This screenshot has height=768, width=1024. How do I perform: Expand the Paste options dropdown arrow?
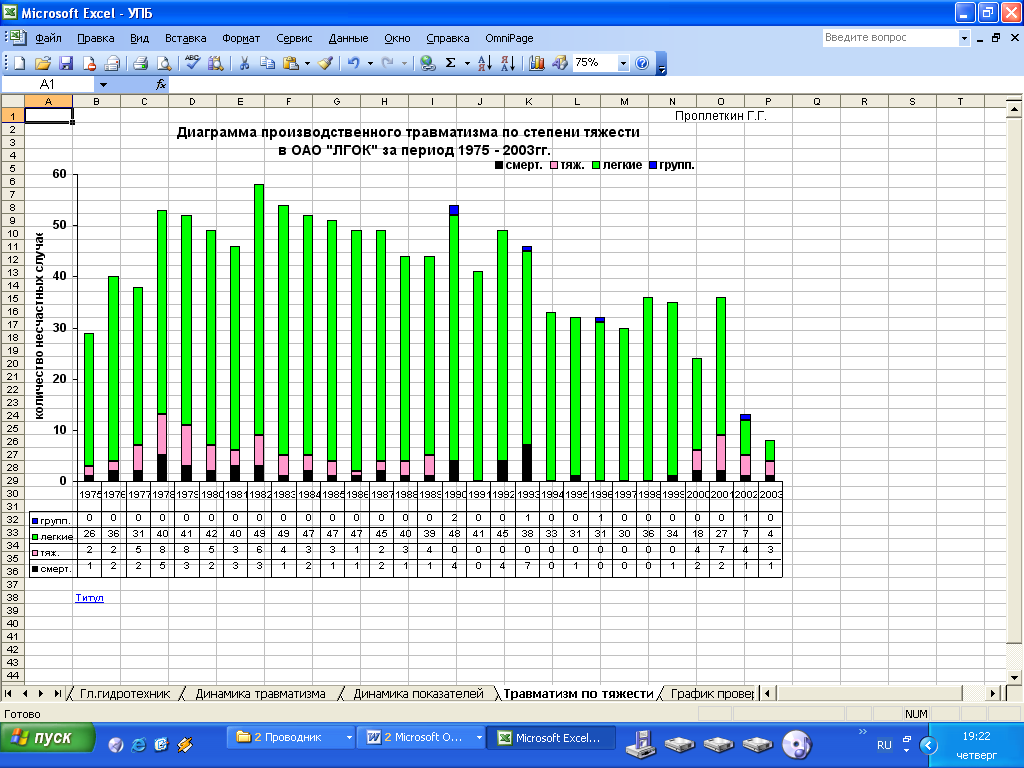pos(308,63)
